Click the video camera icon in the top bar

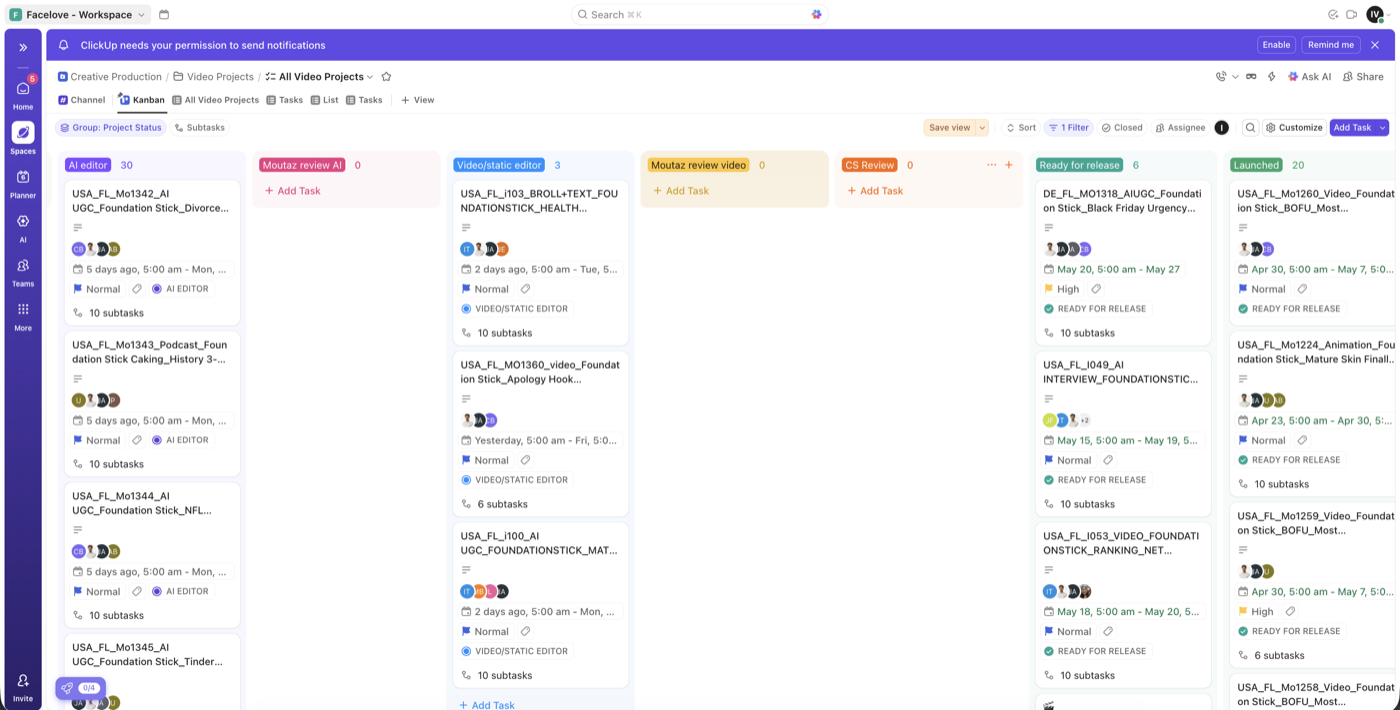(x=1352, y=15)
